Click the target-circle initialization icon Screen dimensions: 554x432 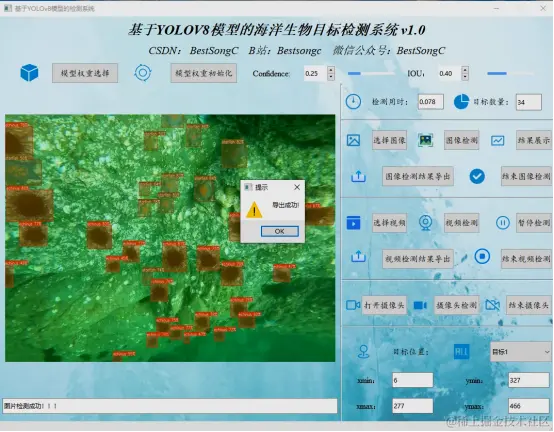point(143,73)
